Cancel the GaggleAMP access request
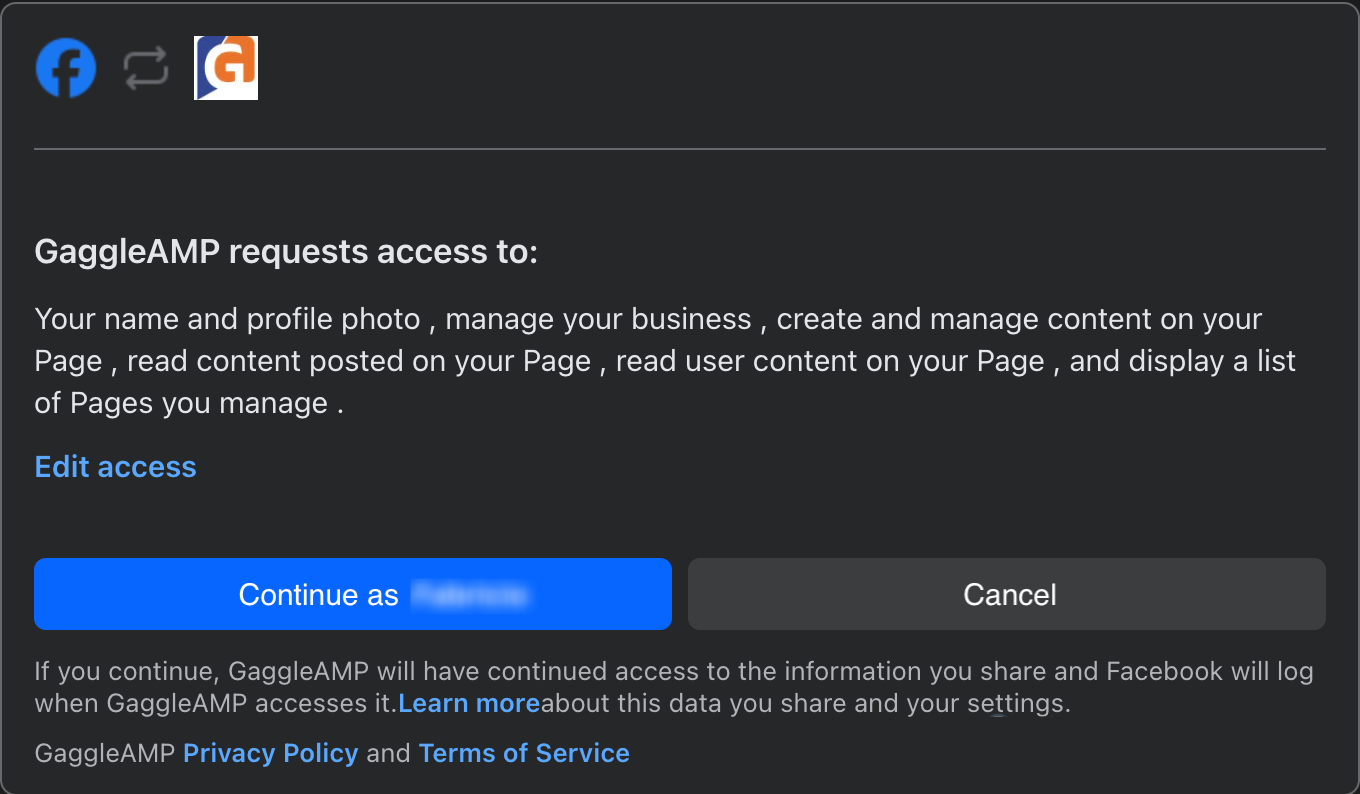The height and width of the screenshot is (794, 1360). coord(1007,594)
